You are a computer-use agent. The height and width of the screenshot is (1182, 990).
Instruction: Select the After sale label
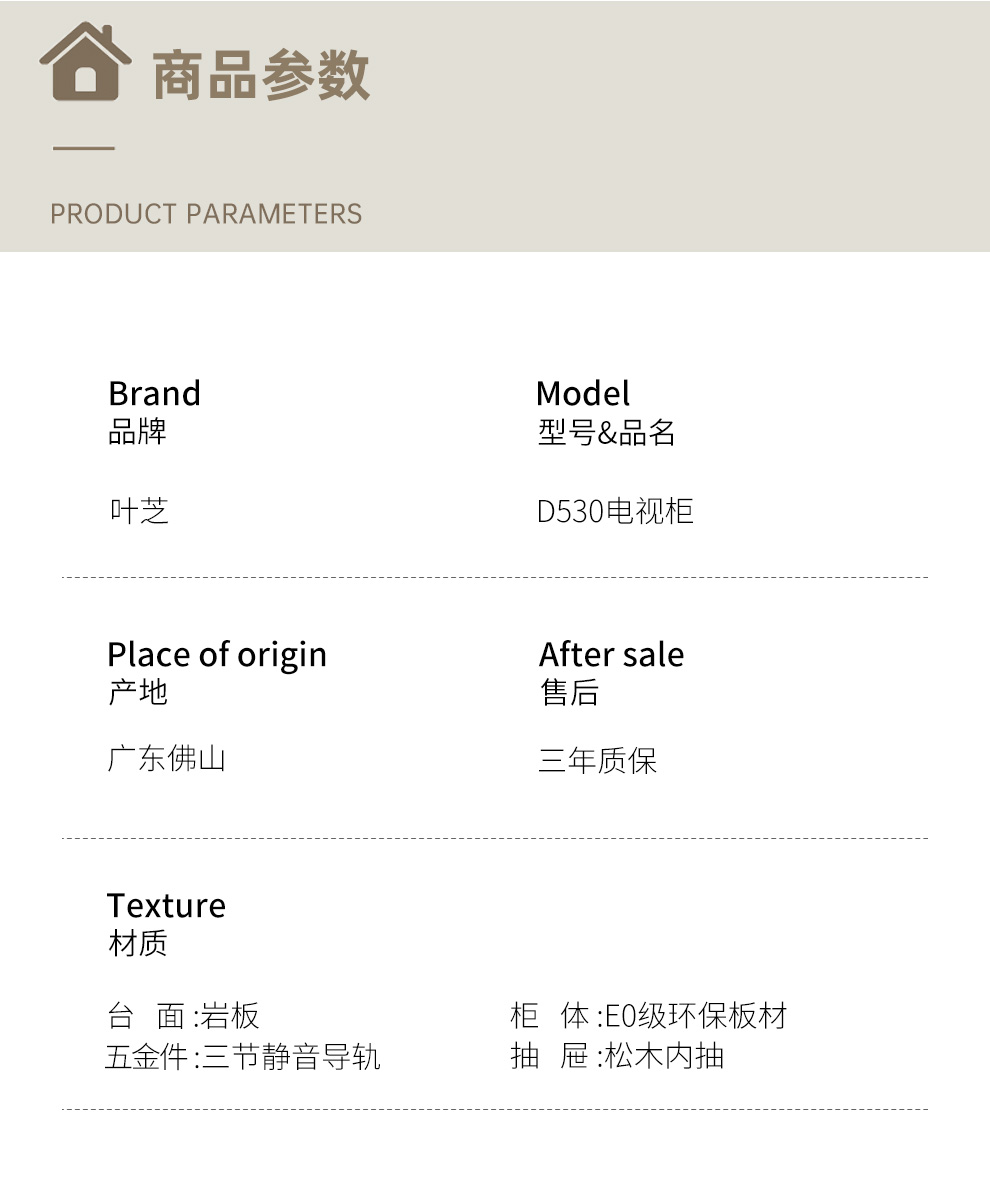(611, 654)
